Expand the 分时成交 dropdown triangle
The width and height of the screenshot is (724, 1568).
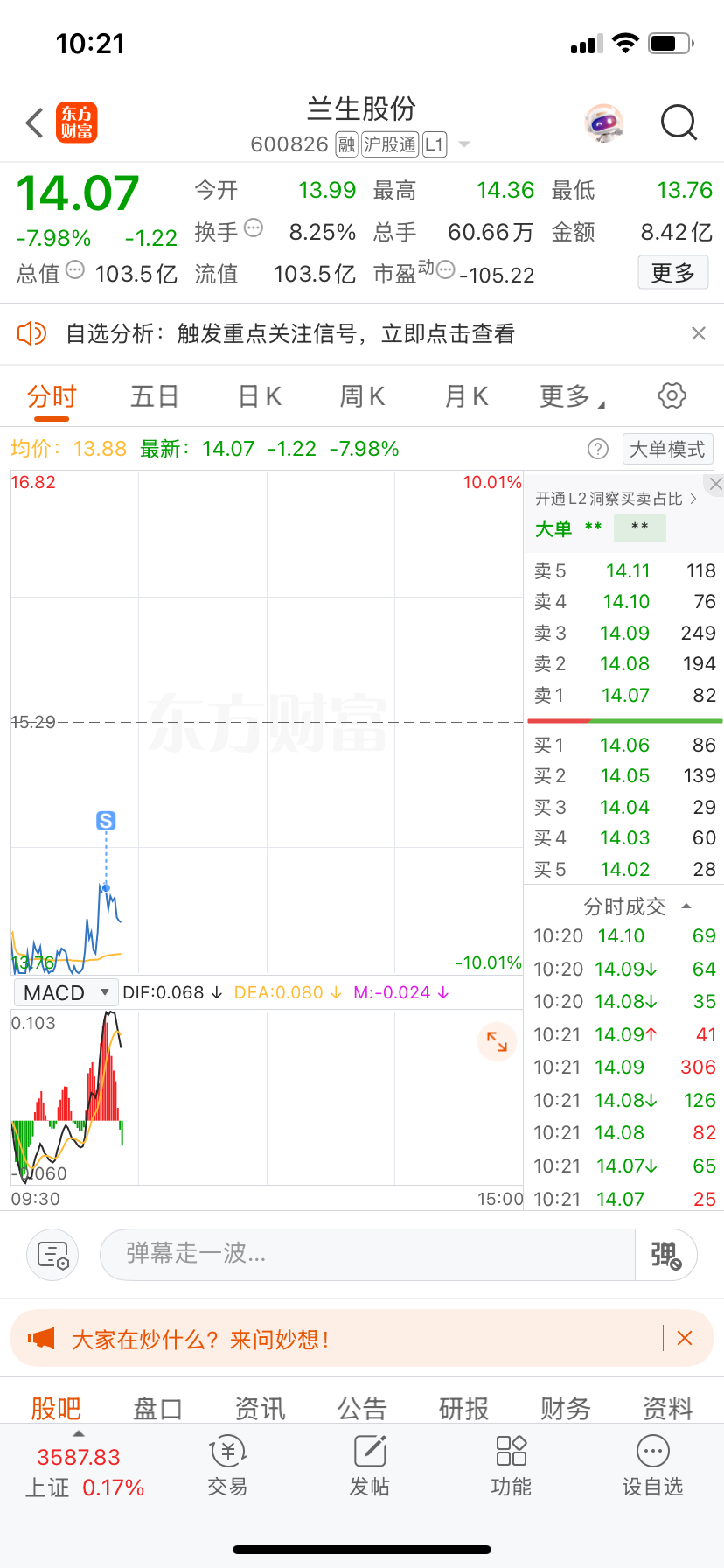coord(686,906)
